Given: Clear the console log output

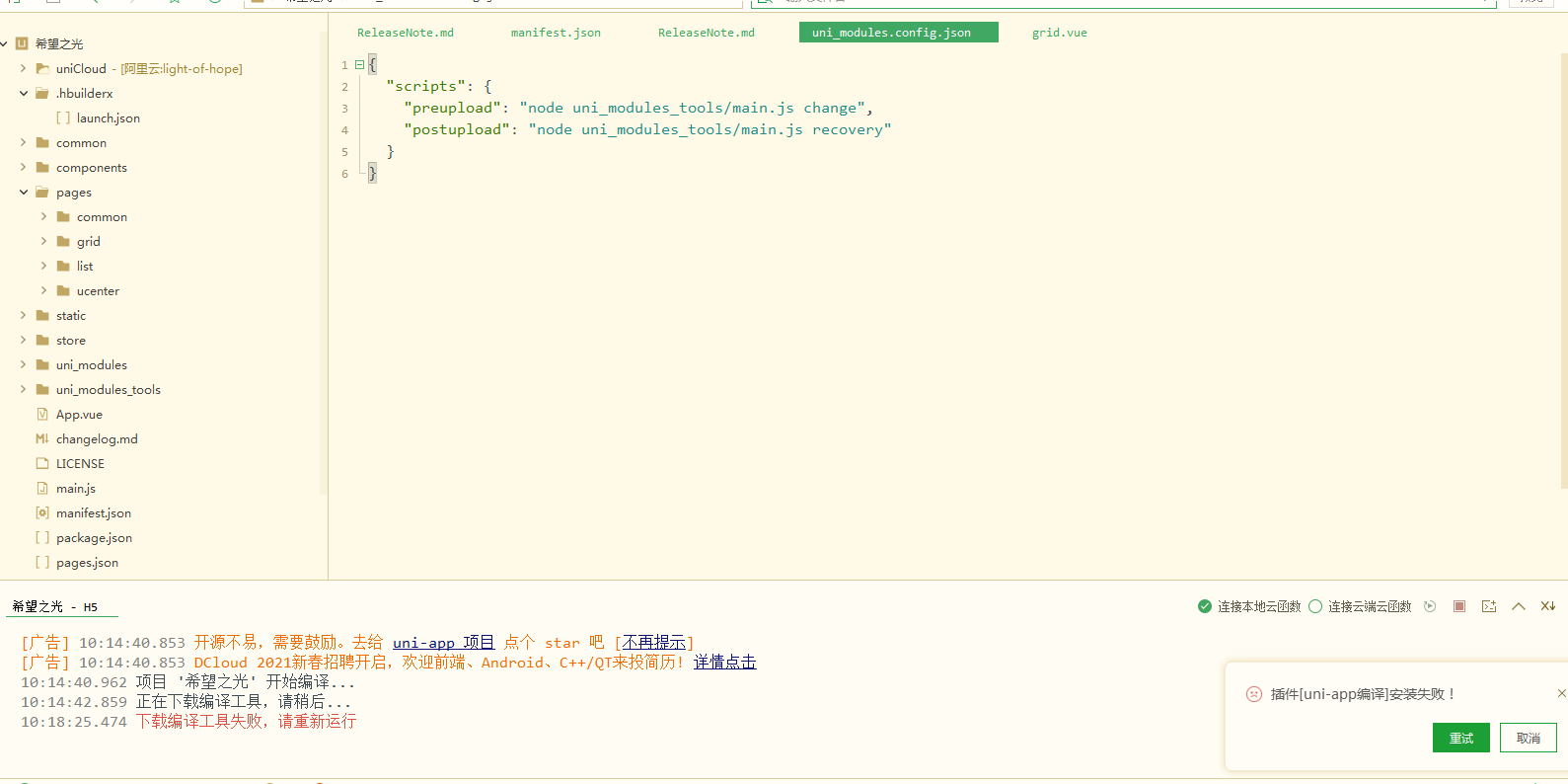Looking at the screenshot, I should (x=1547, y=606).
